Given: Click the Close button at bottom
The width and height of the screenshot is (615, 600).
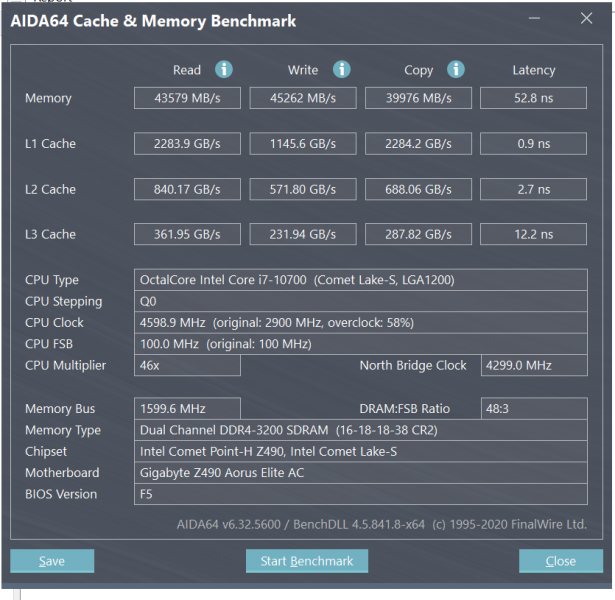Looking at the screenshot, I should [x=560, y=561].
